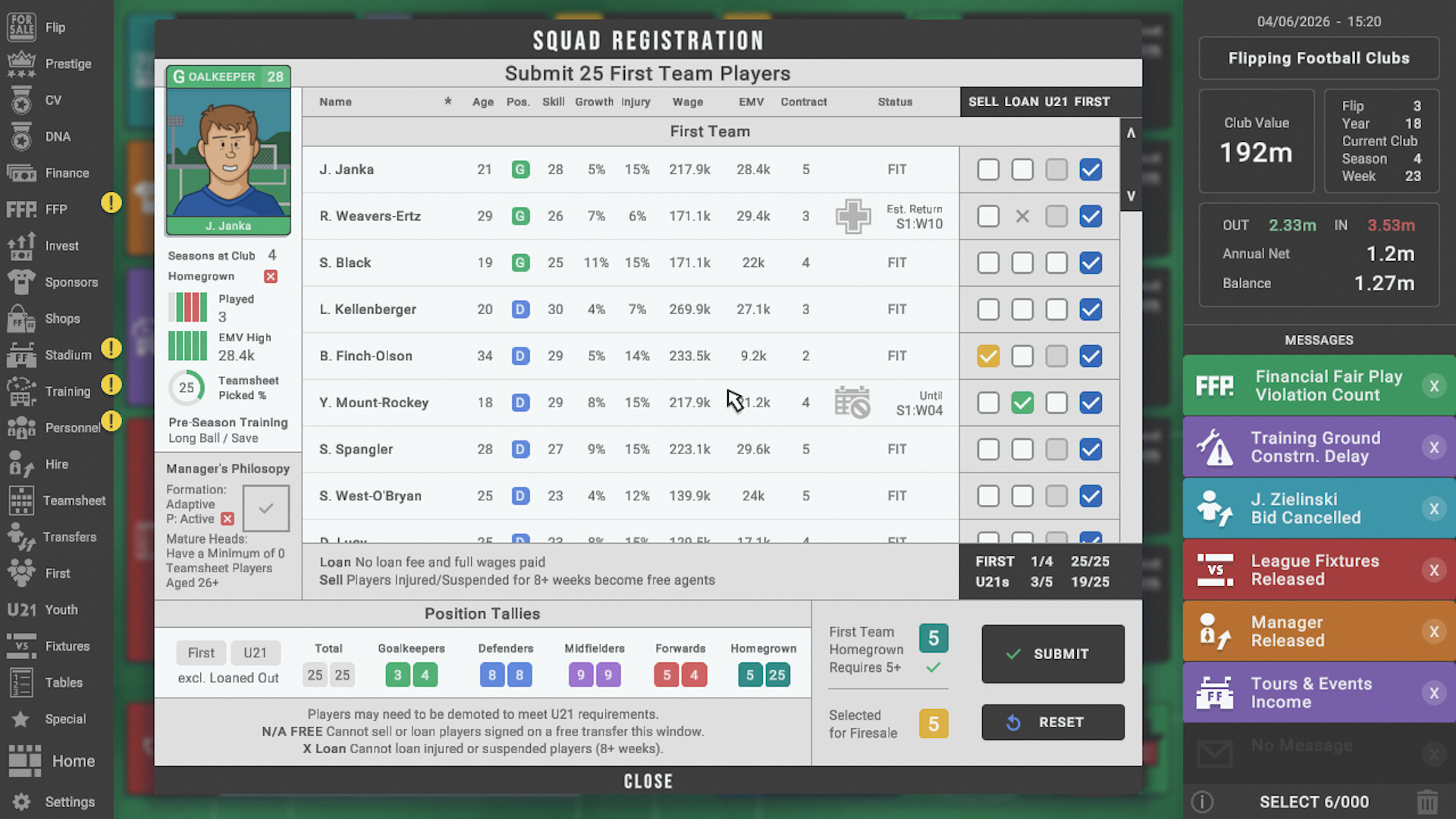Untick the Sell checkbox for B. Finch-Olson
Image resolution: width=1456 pixels, height=819 pixels.
[988, 356]
